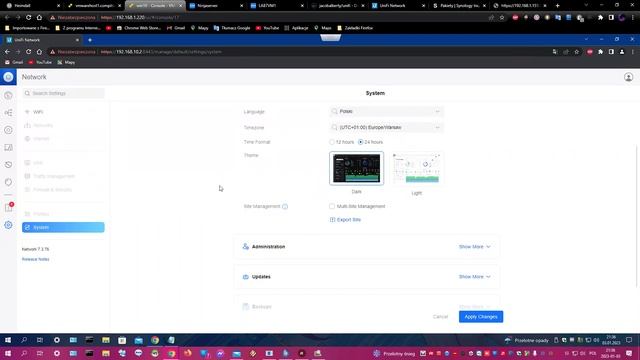Select 24 hours time format
The image size is (640, 360).
tap(360, 142)
